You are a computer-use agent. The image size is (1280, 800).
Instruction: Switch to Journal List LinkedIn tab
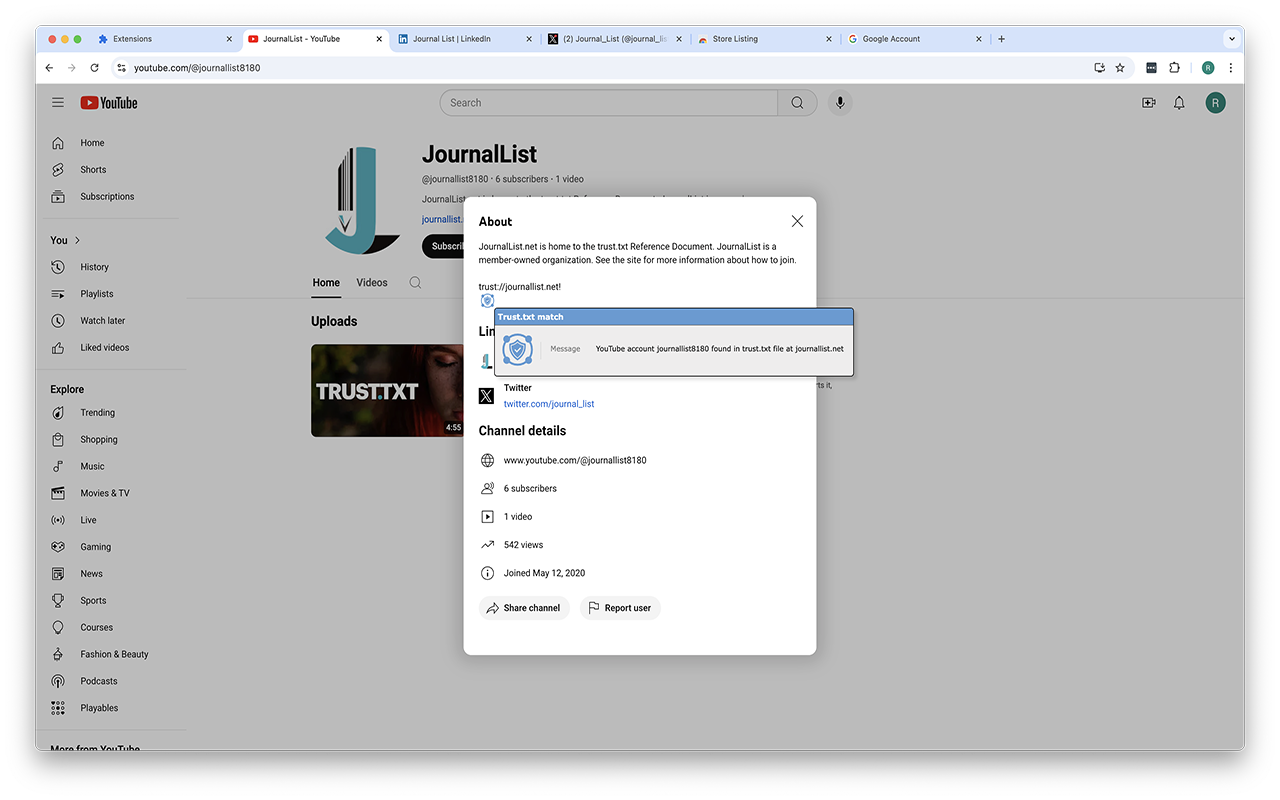pos(465,39)
